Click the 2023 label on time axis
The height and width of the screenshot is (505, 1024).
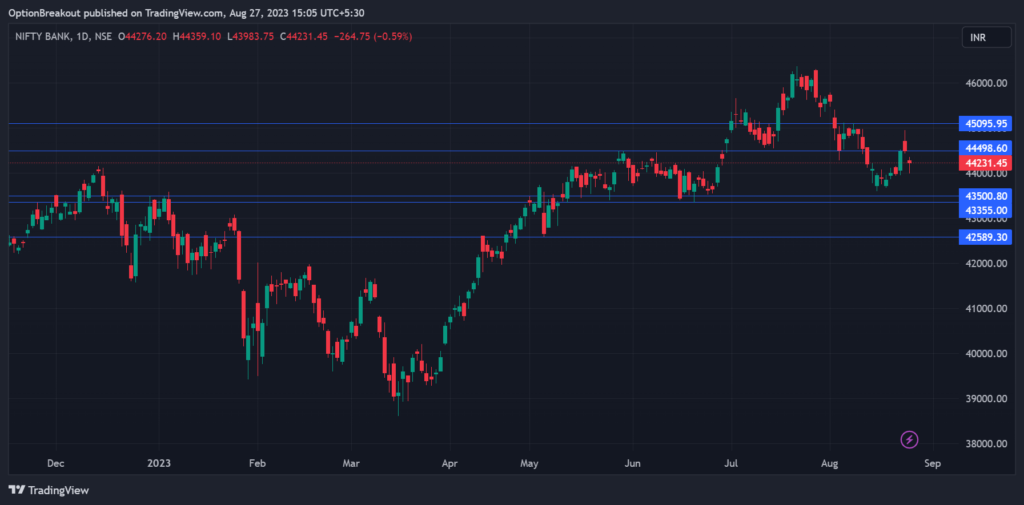tap(159, 463)
